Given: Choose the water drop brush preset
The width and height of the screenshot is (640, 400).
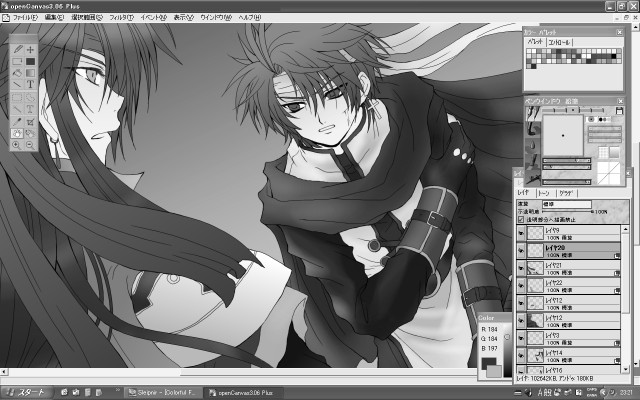Looking at the screenshot, I should (x=532, y=146).
